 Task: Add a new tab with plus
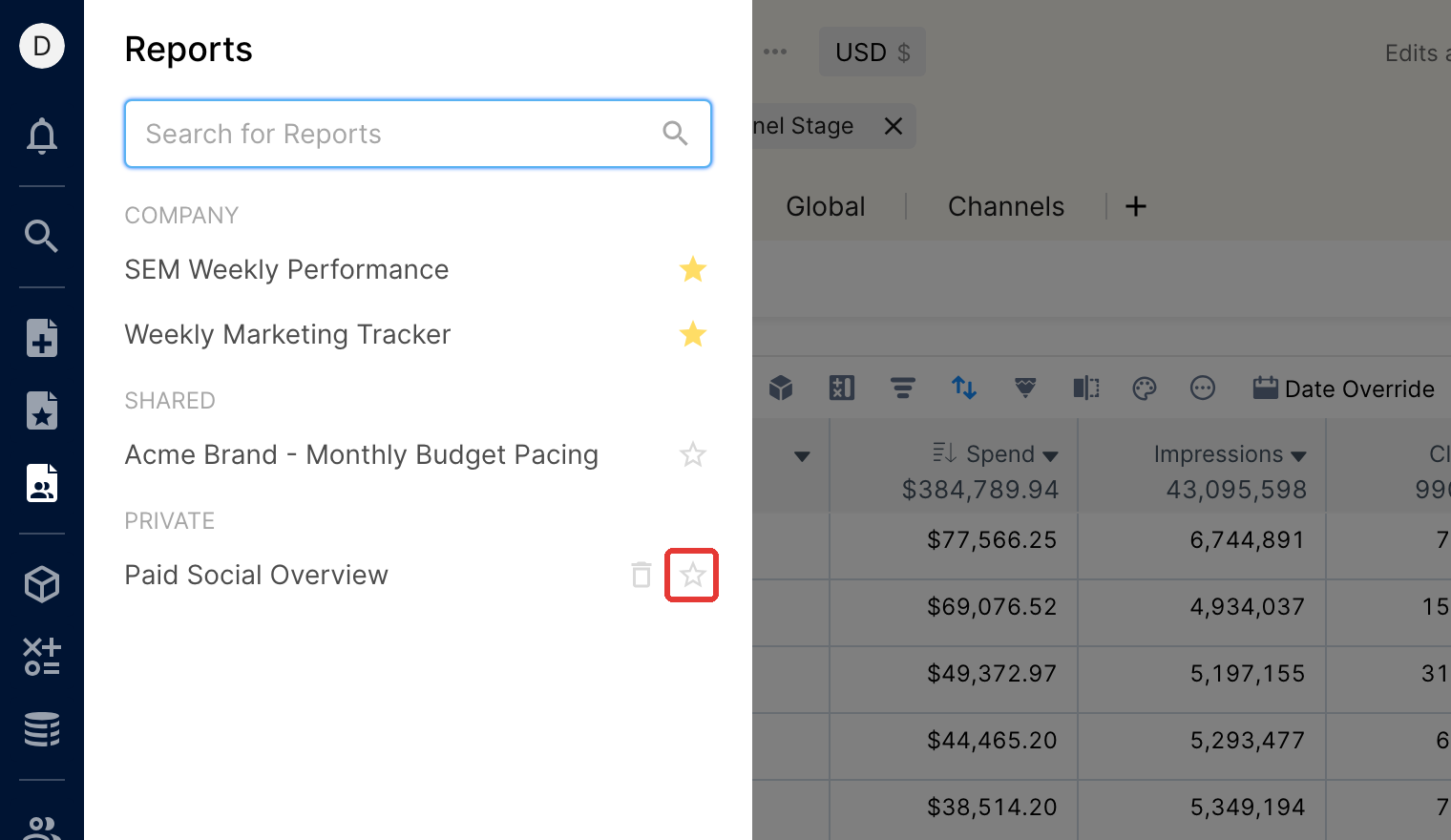[1136, 206]
